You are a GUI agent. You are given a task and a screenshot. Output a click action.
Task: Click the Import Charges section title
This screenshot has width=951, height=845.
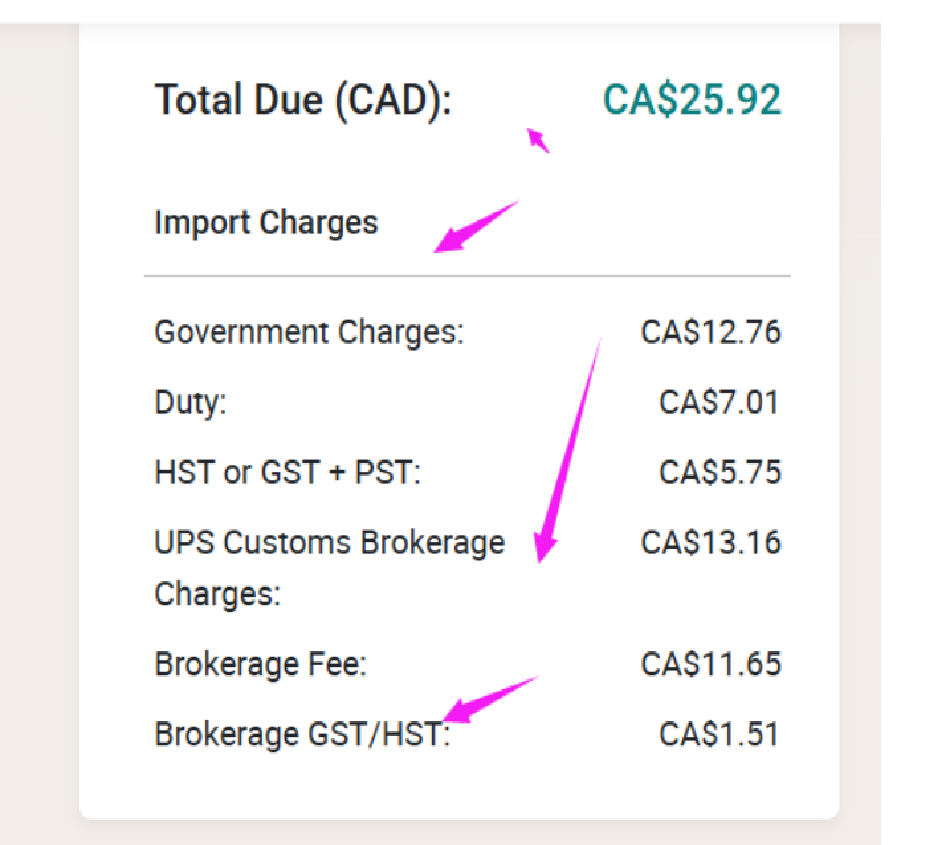coord(266,223)
